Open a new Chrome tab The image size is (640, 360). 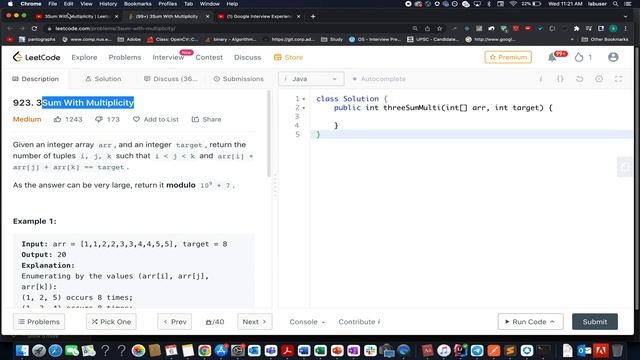click(x=313, y=16)
